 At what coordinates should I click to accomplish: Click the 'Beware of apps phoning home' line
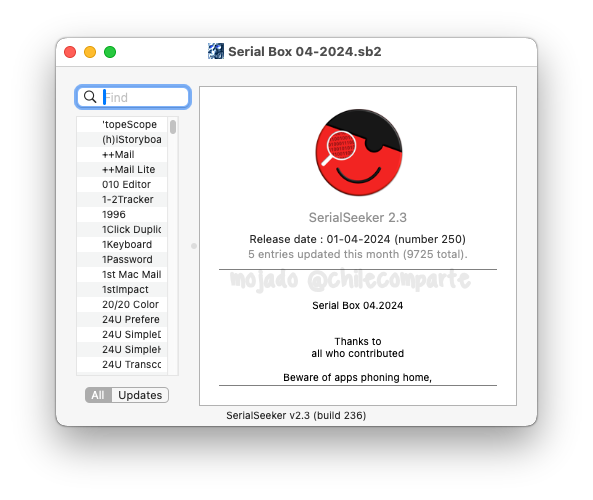click(357, 377)
